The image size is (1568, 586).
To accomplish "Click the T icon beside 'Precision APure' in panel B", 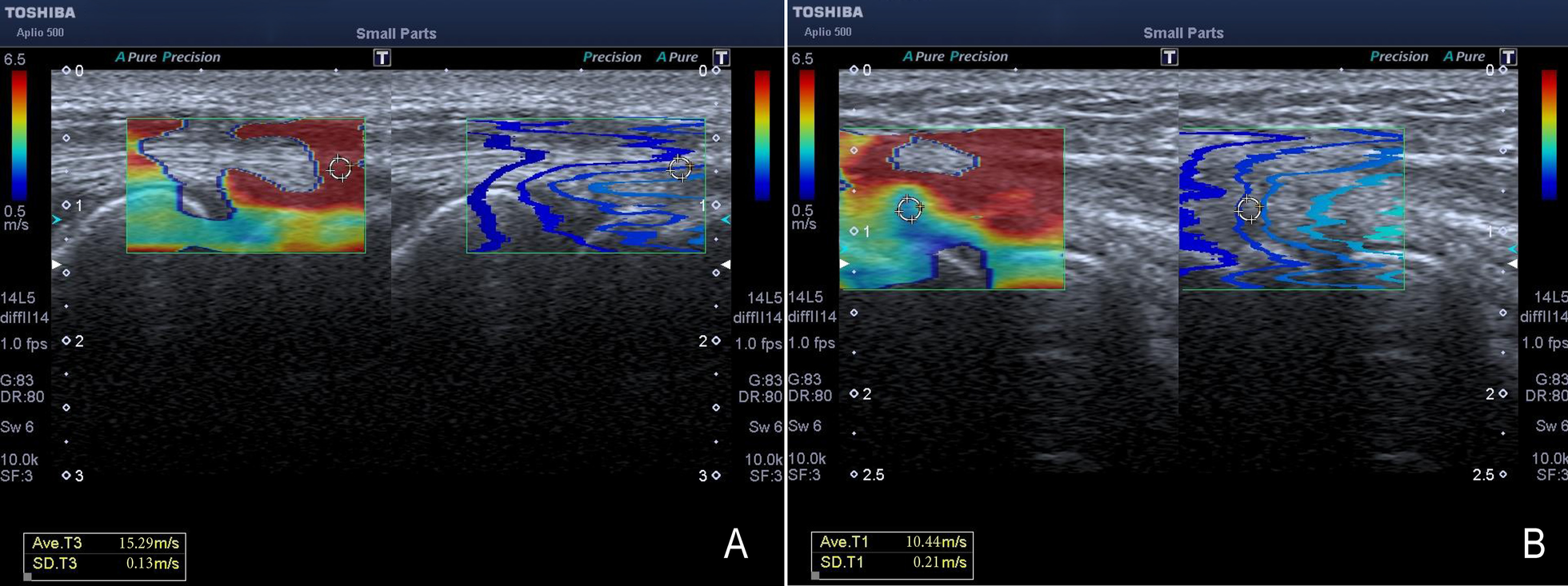I will tap(1508, 57).
